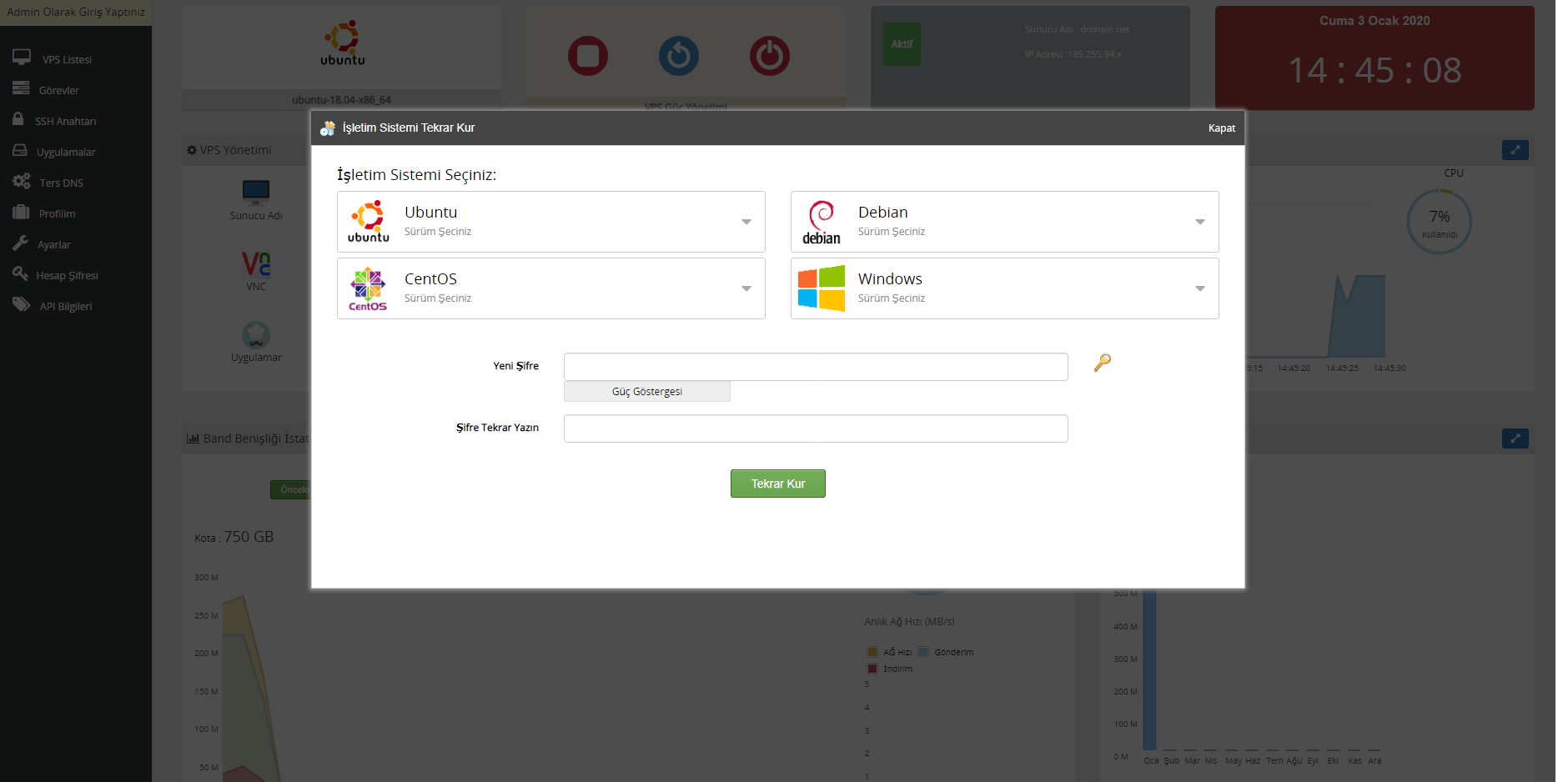Screen dimensions: 1568x782
Task: Close the dialog with Kapat
Action: tap(1221, 128)
